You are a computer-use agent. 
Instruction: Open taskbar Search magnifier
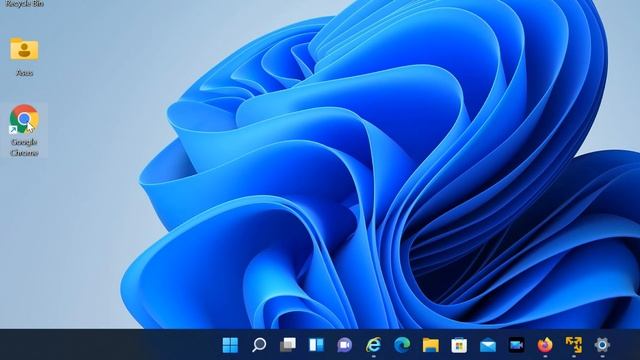click(x=259, y=345)
